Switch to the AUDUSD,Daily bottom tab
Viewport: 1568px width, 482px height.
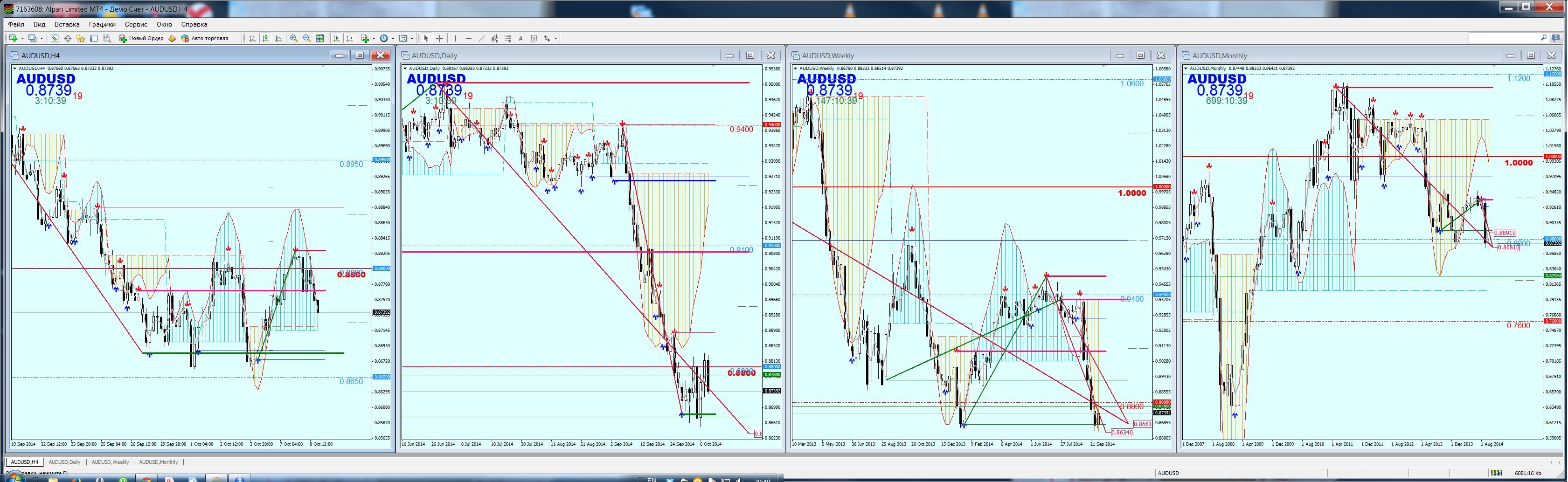tap(64, 462)
